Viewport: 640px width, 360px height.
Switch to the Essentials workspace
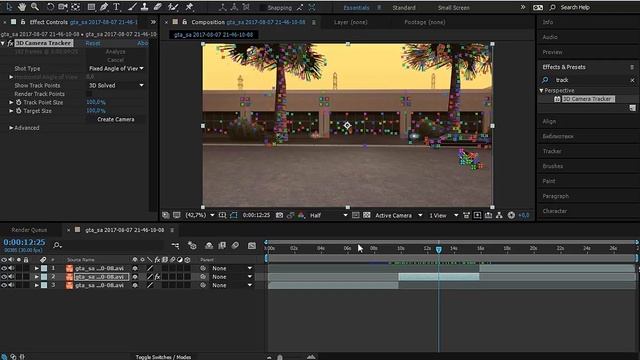click(356, 7)
